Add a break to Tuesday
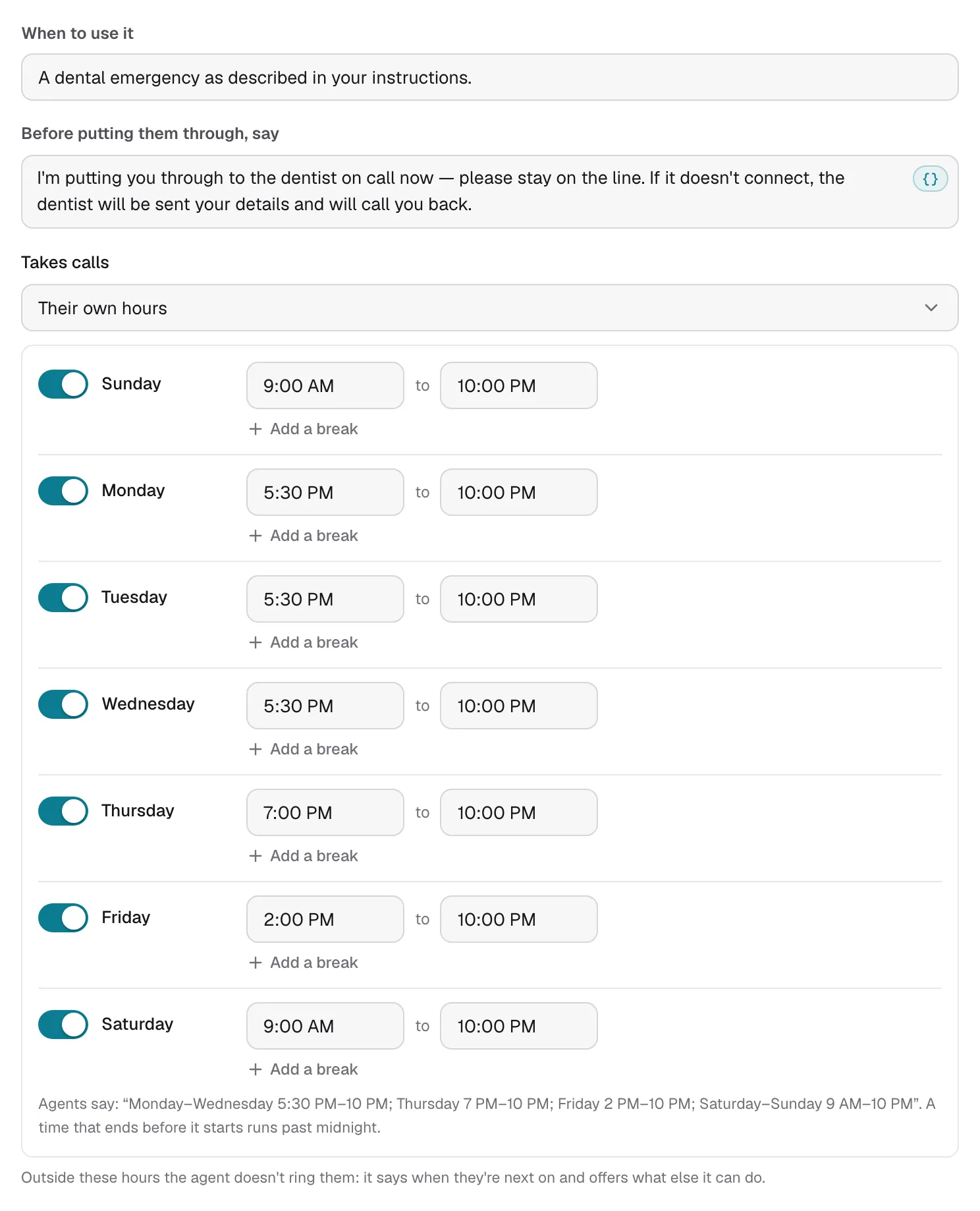The image size is (980, 1211). 304,642
